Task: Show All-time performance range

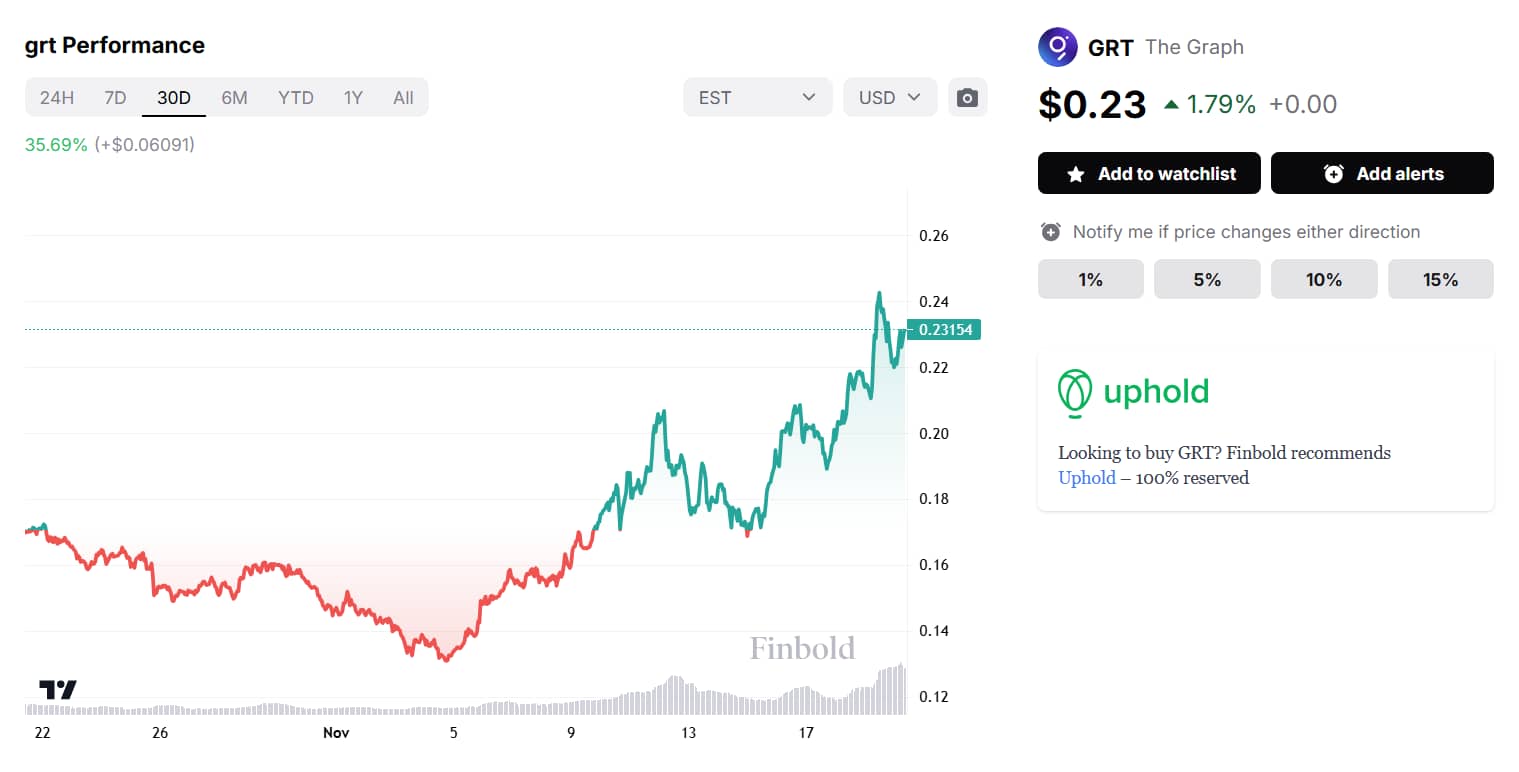Action: pos(403,97)
